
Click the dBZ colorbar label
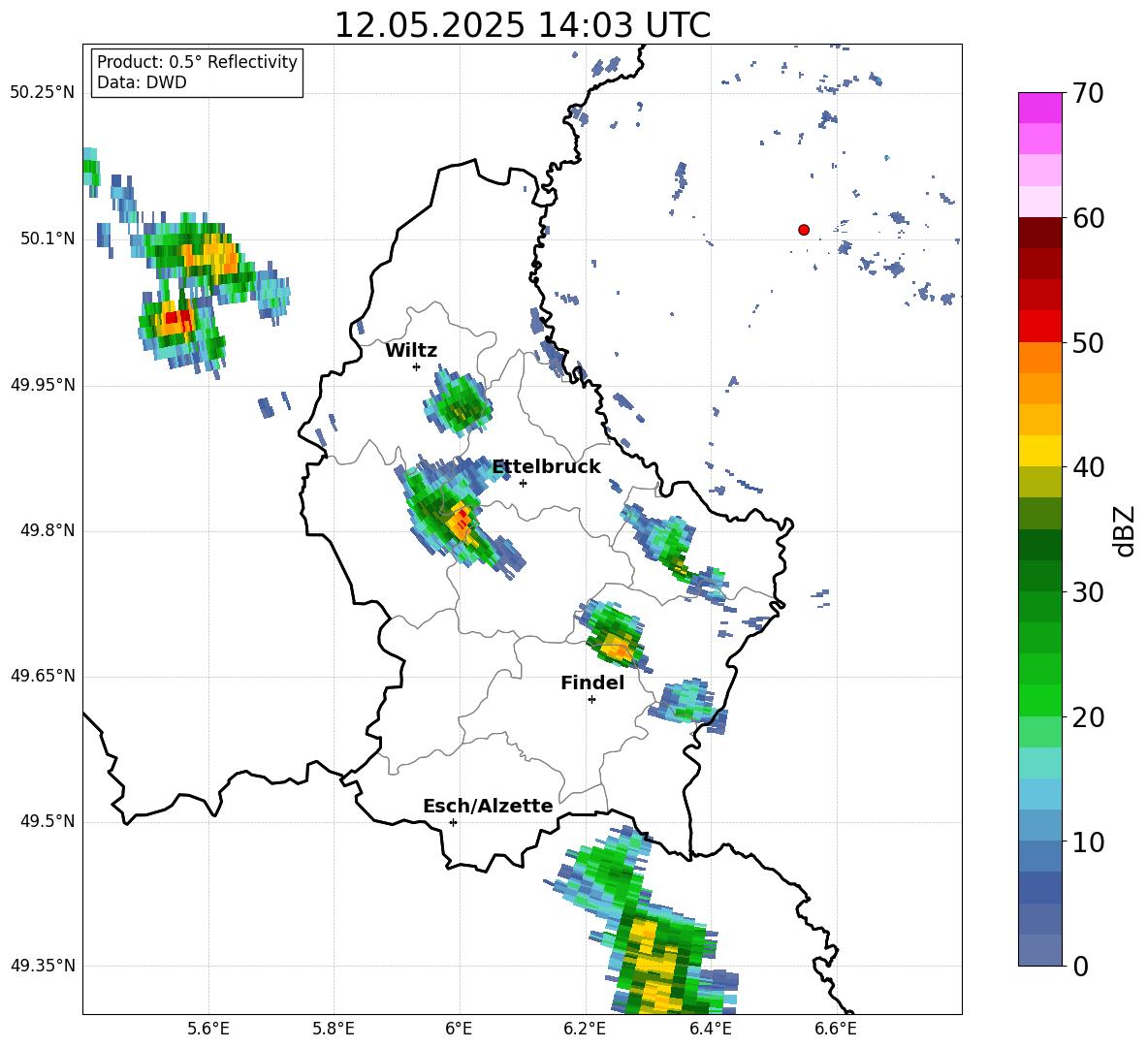pyautogui.click(x=1124, y=530)
